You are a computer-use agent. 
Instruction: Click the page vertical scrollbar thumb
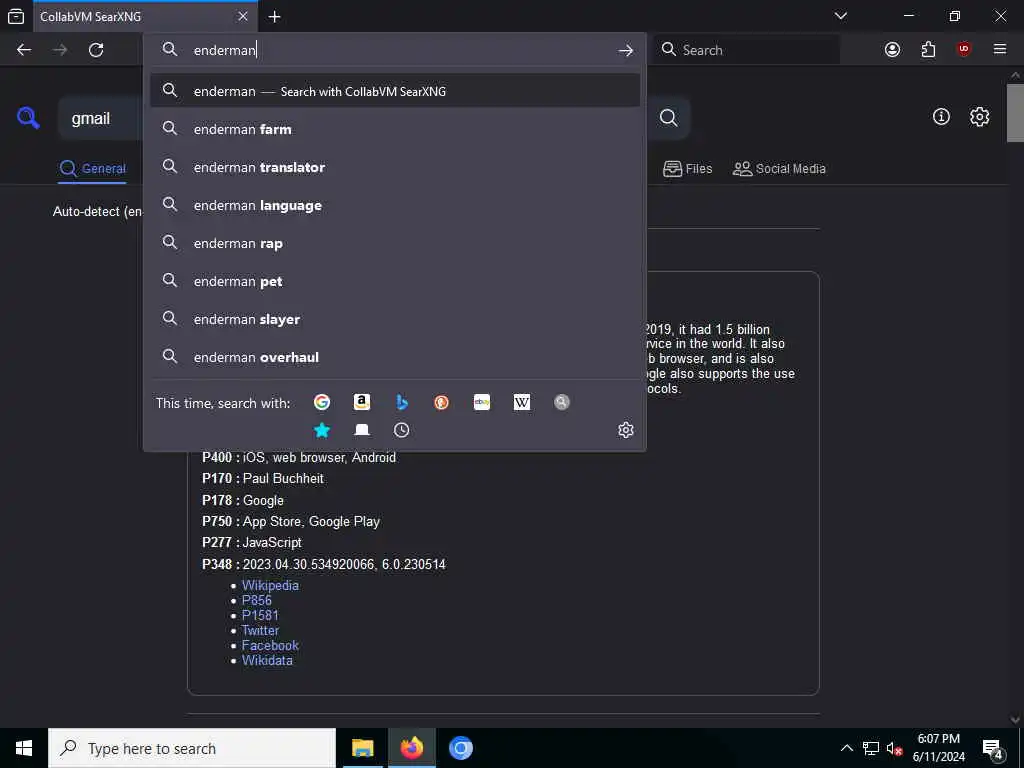click(1015, 112)
